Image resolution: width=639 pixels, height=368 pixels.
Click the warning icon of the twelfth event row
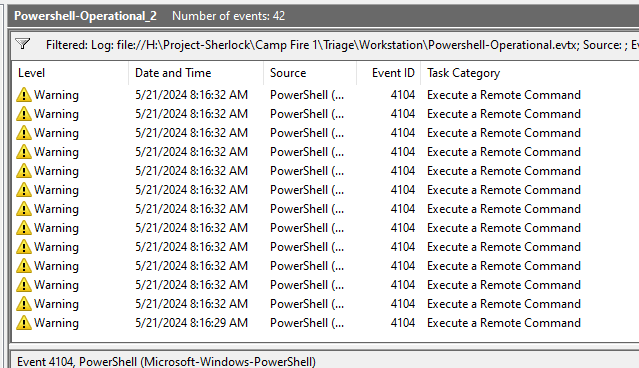point(24,304)
